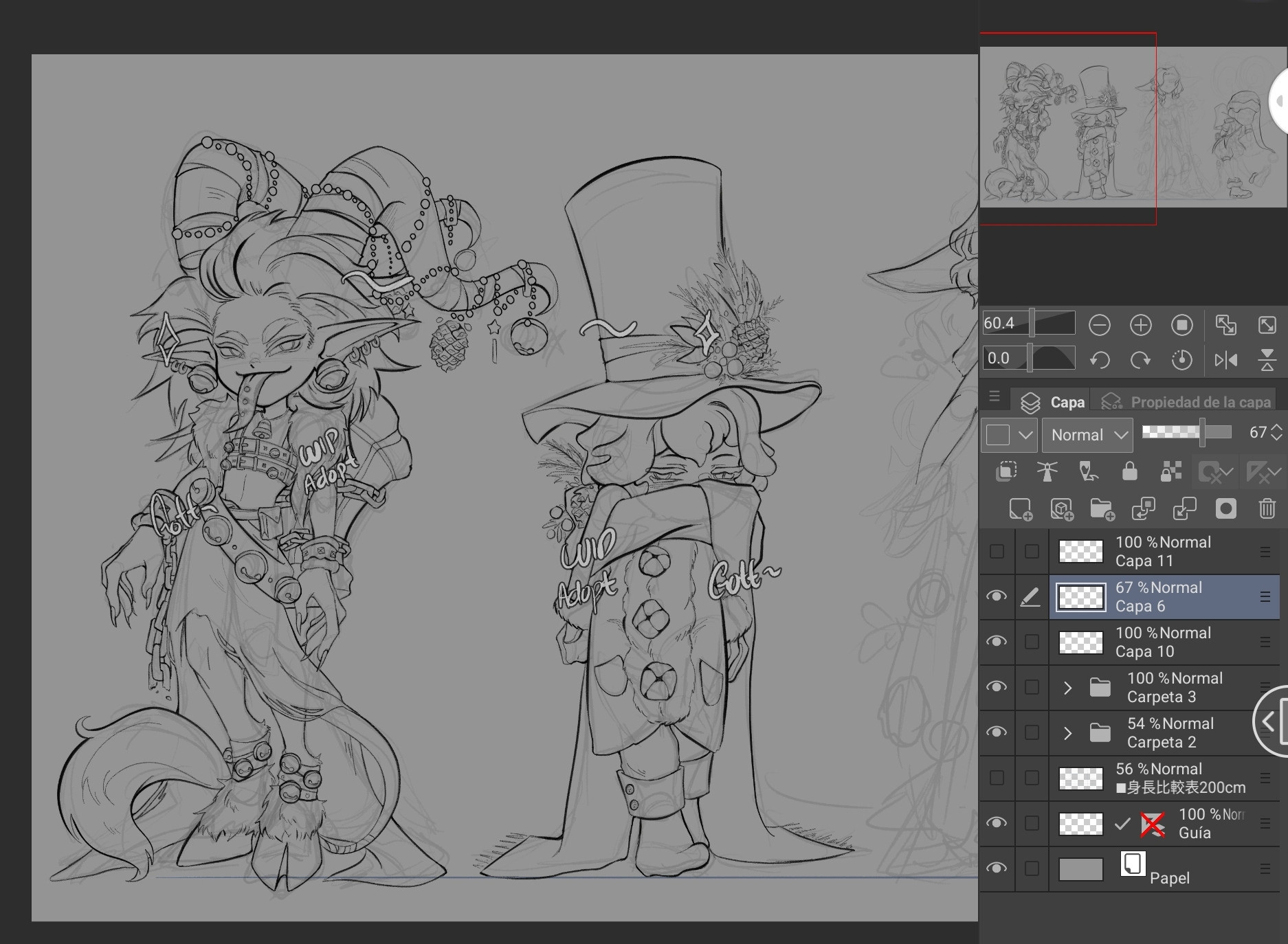
Task: Switch to Propiedad de la capa tab
Action: pos(1187,402)
